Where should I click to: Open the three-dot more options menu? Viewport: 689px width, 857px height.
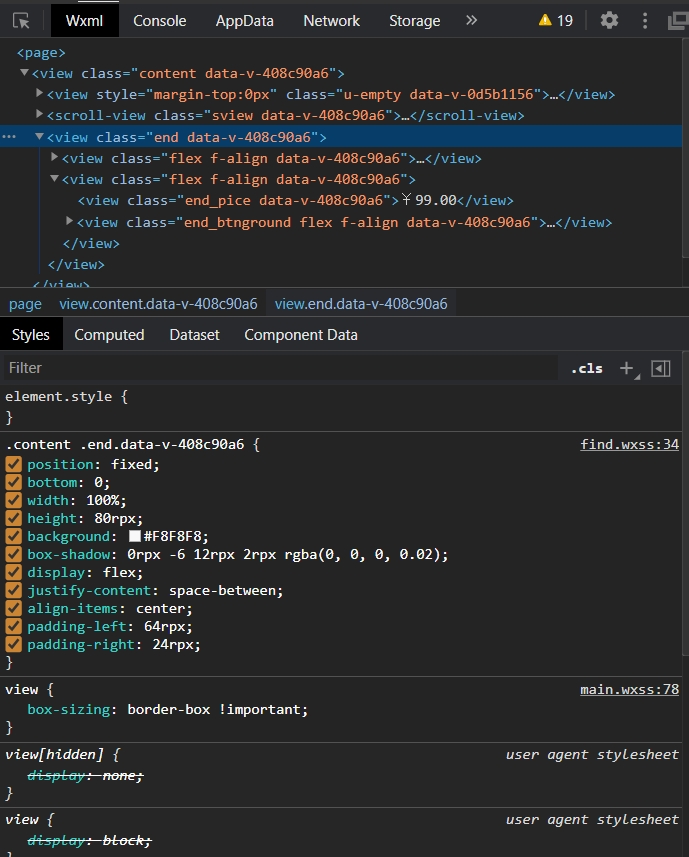645,21
